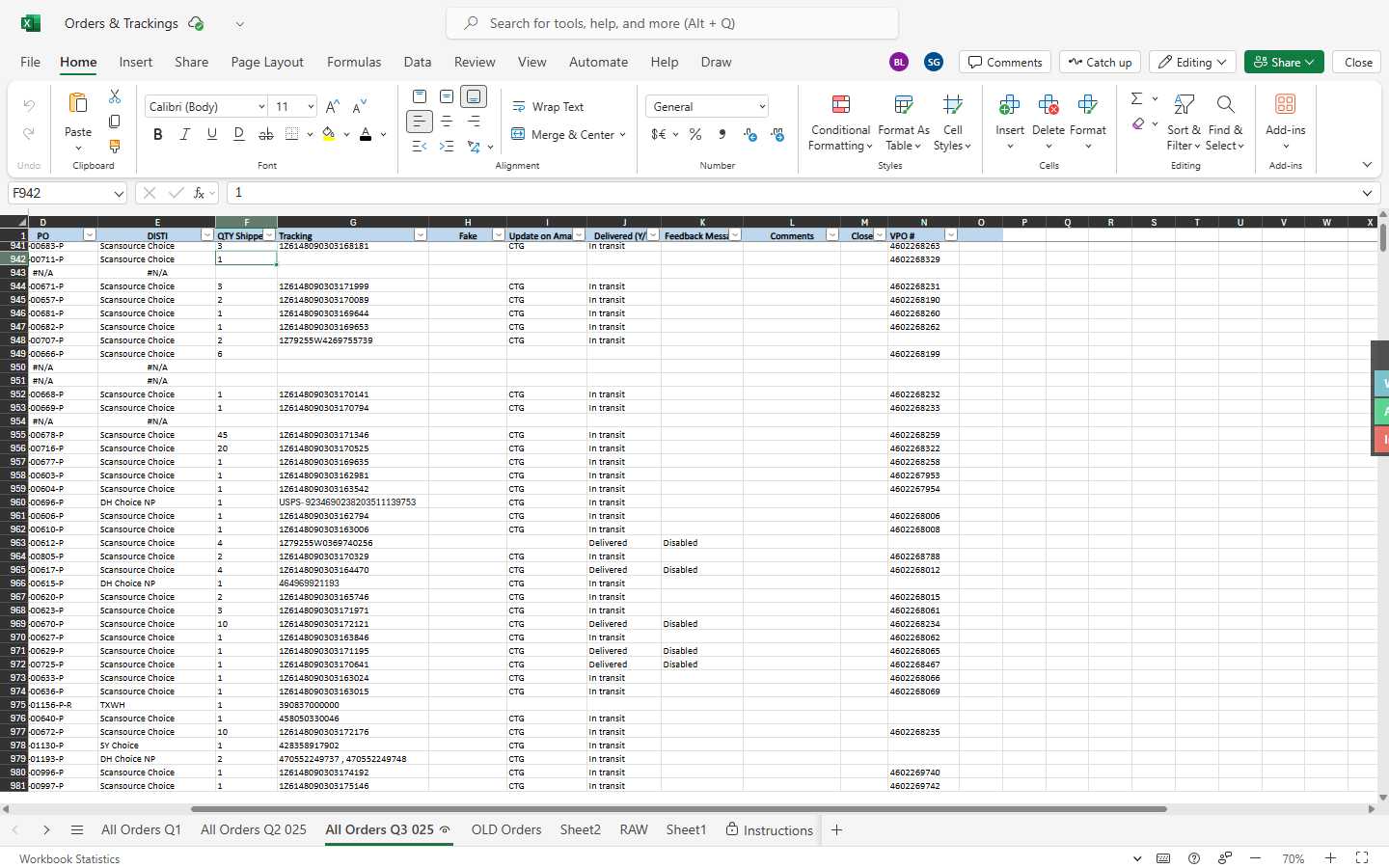
Task: Click Increase Decimal icon
Action: click(750, 134)
